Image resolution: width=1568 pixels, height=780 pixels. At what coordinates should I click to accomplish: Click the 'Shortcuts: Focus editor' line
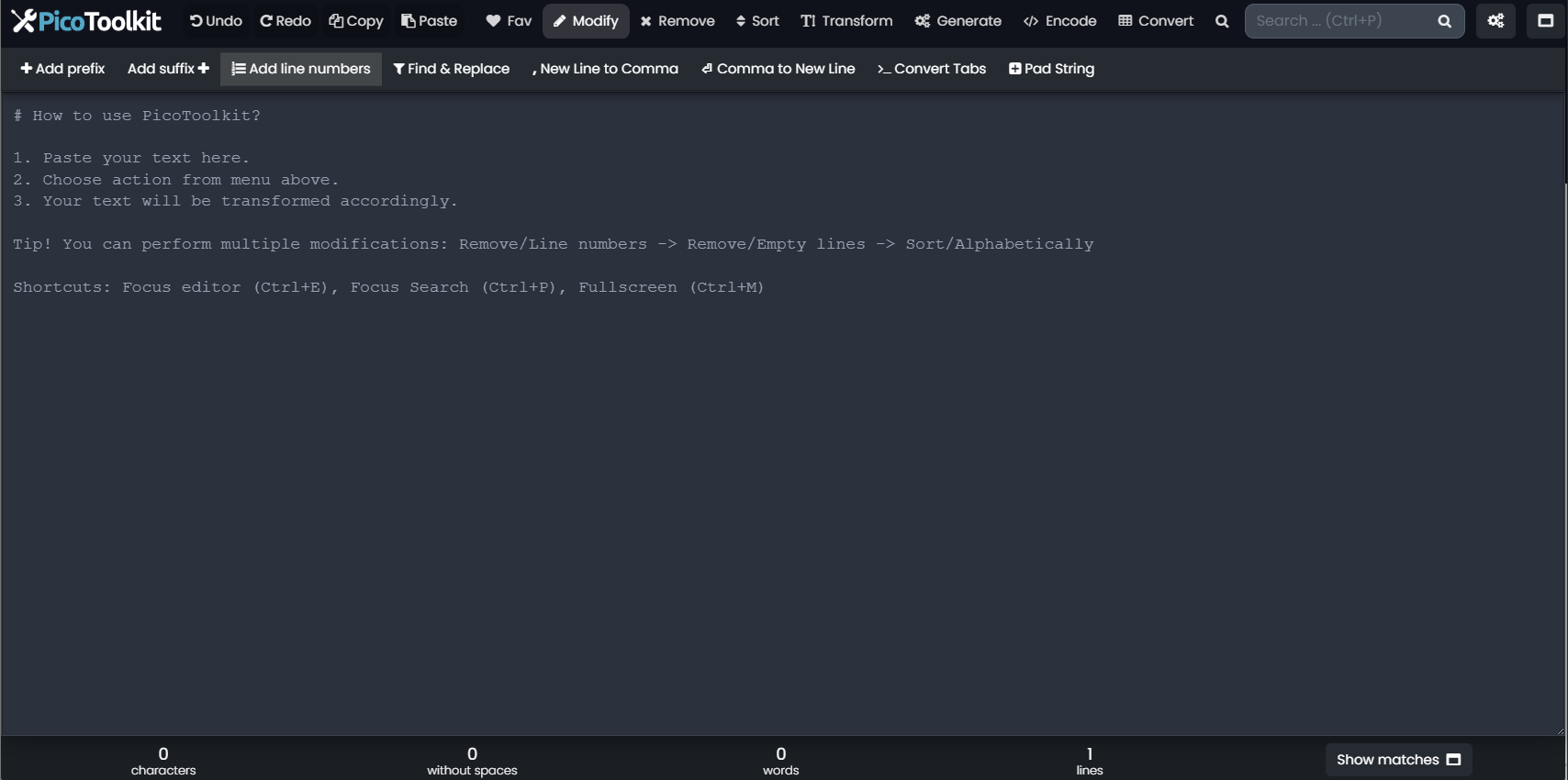[x=388, y=287]
